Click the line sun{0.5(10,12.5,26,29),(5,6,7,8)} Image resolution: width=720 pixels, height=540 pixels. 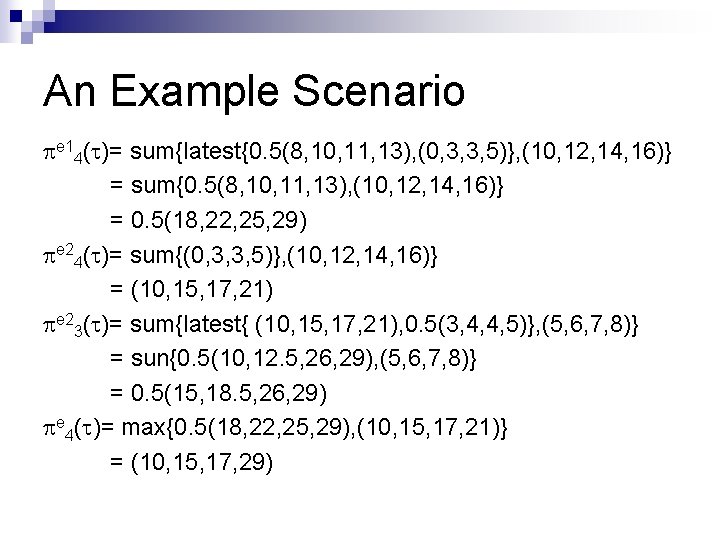[x=293, y=358]
